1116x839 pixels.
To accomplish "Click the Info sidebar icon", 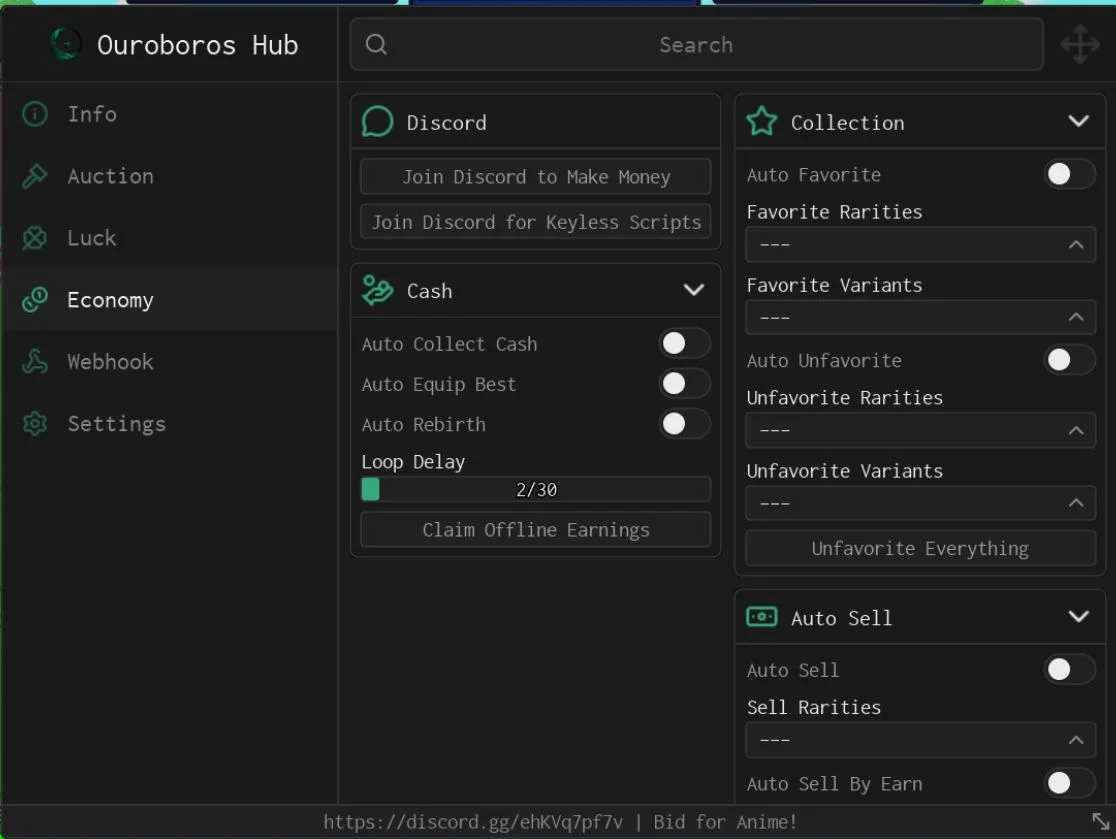I will (x=35, y=114).
